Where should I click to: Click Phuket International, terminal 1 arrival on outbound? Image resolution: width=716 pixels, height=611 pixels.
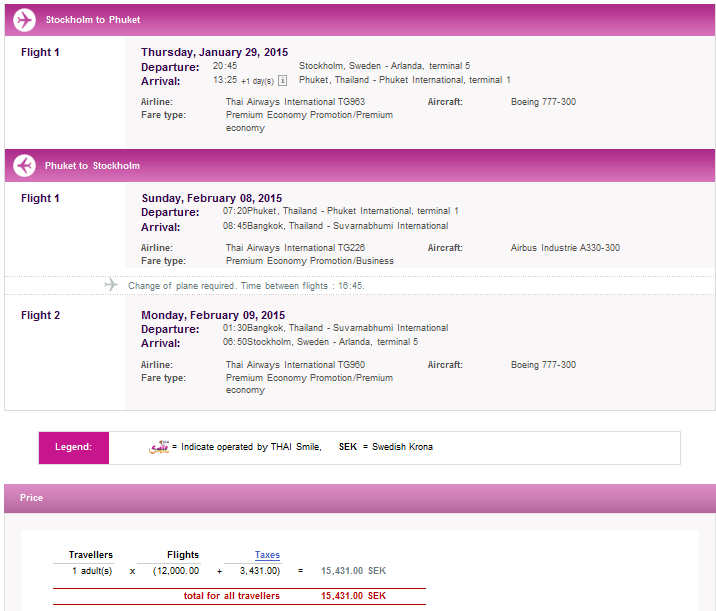405,80
